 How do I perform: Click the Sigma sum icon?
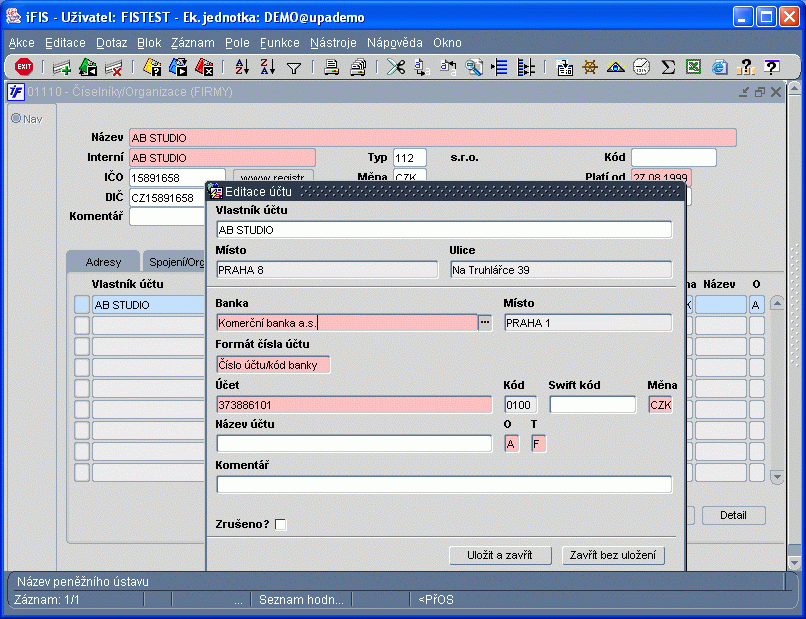668,67
